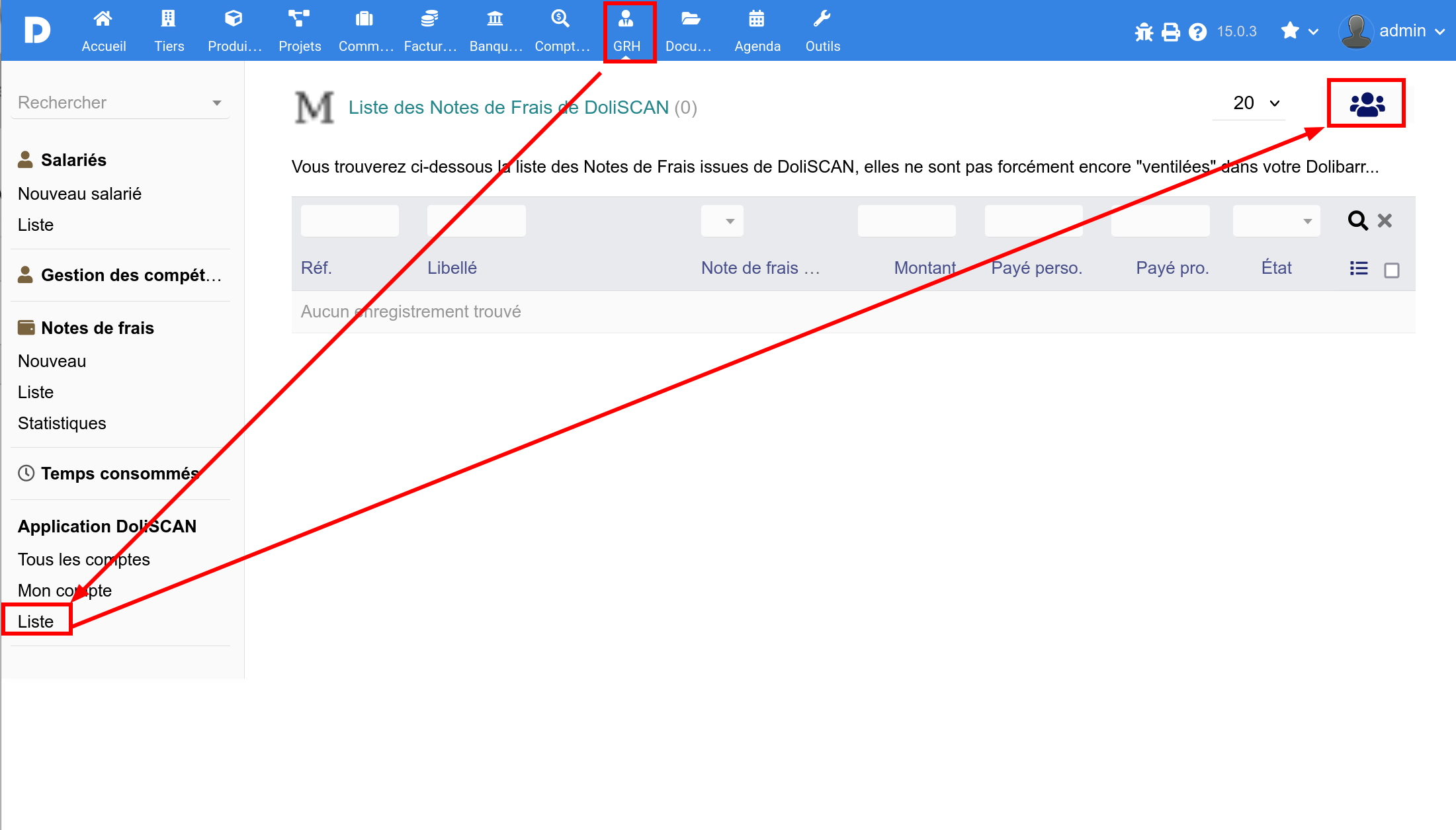Click the Temps consommés clock icon
The image size is (1456, 830).
click(x=26, y=473)
